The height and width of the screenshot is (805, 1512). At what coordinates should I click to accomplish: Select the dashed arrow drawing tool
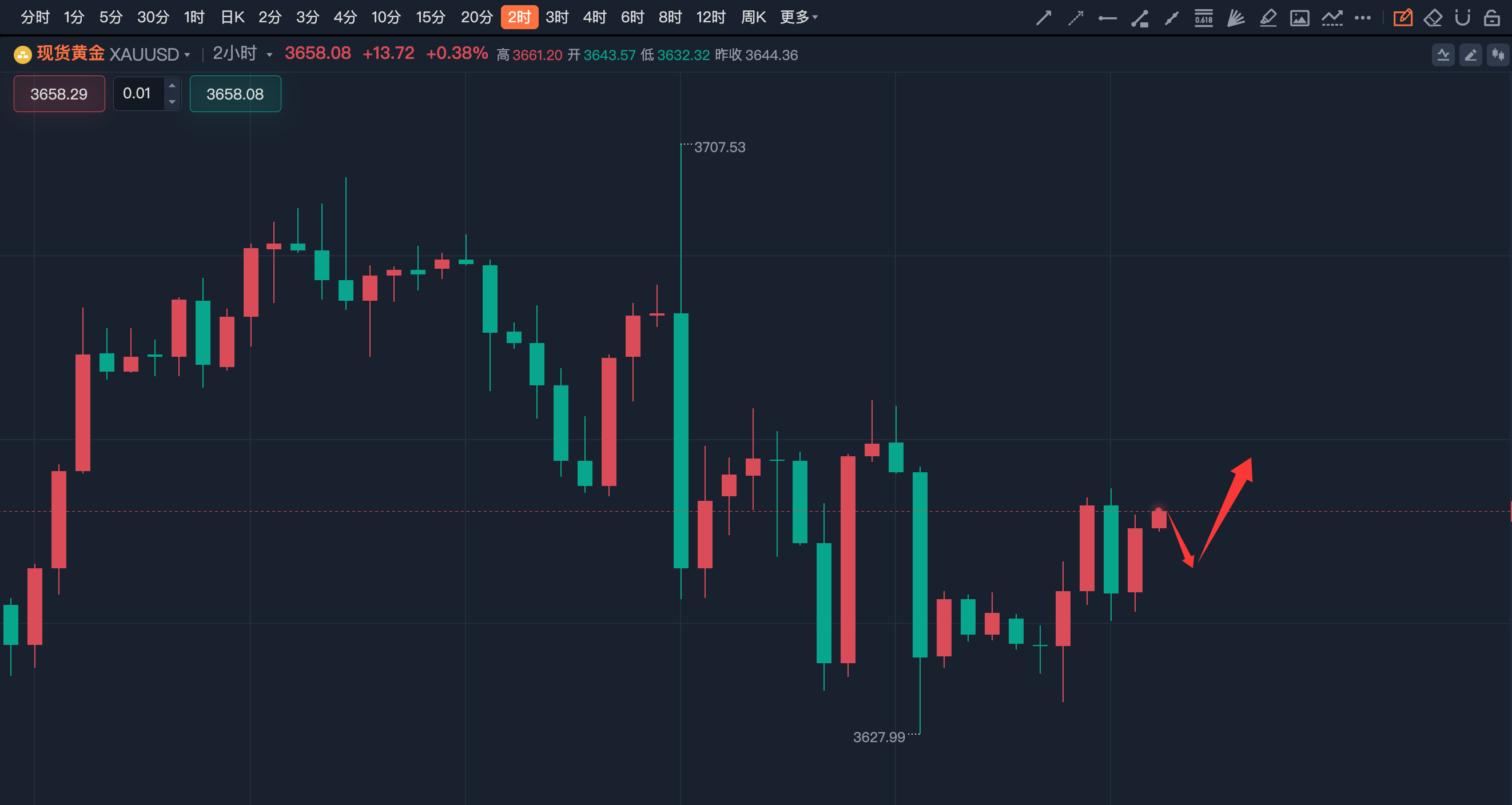[x=1075, y=18]
